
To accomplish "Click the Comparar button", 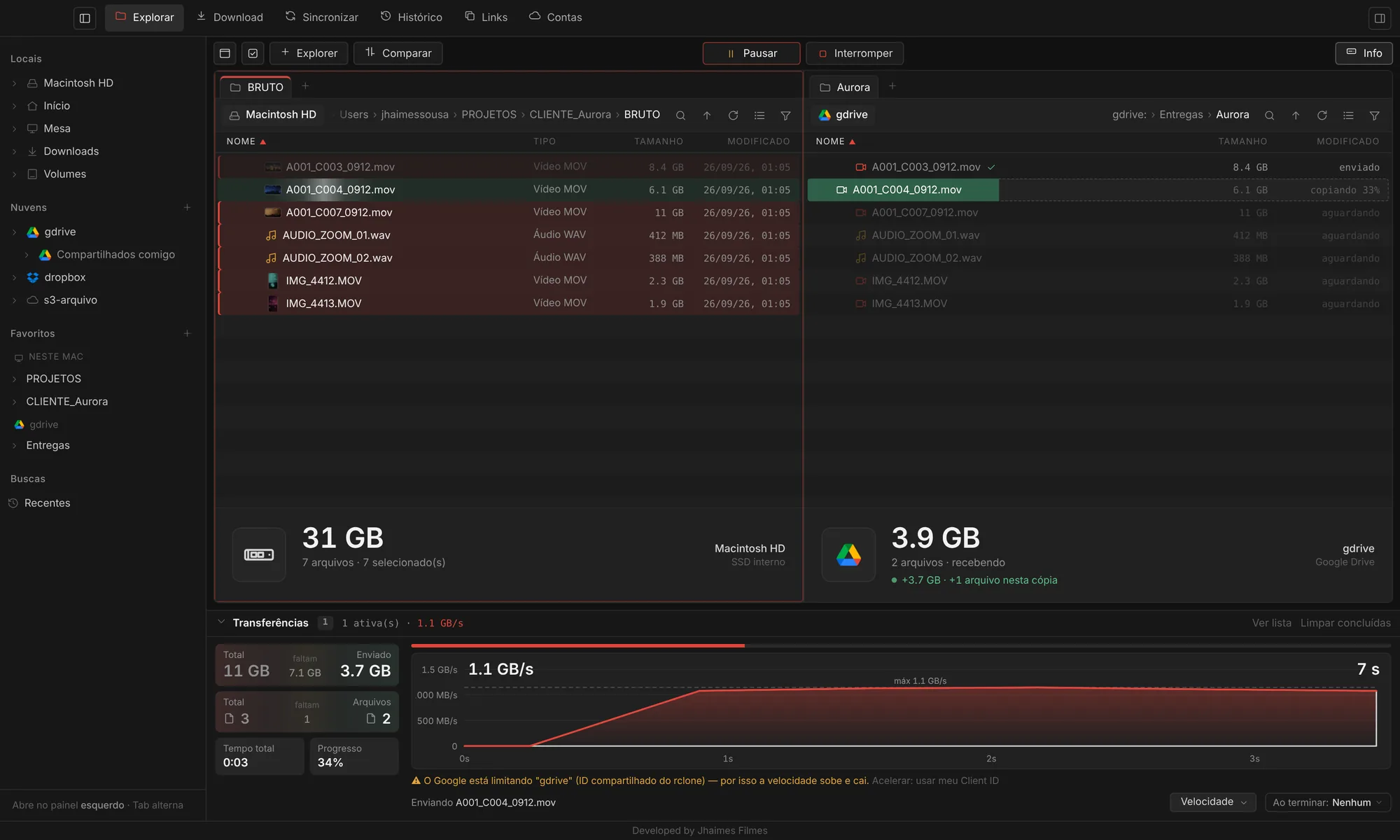I will [x=398, y=53].
